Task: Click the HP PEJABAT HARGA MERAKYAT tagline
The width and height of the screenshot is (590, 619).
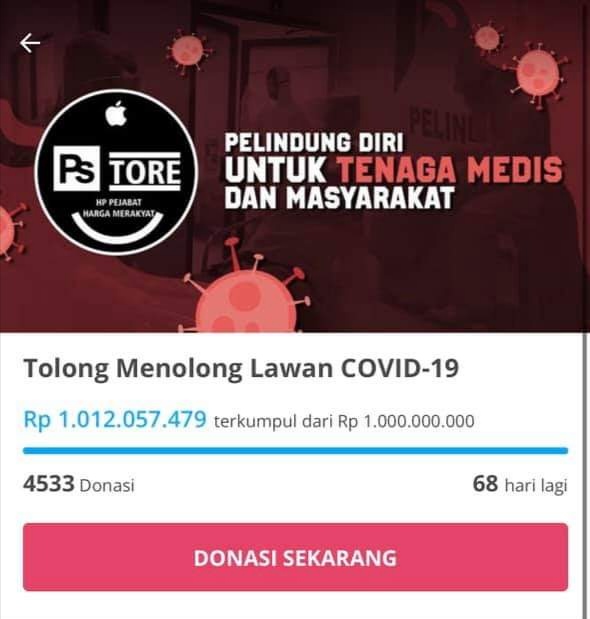Action: coord(118,208)
